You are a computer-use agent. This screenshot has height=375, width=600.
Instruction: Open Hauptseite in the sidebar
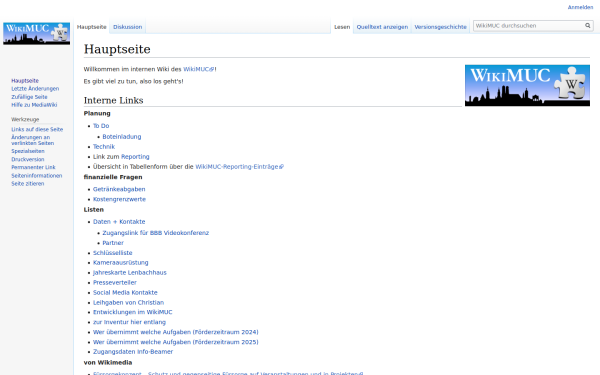coord(25,81)
